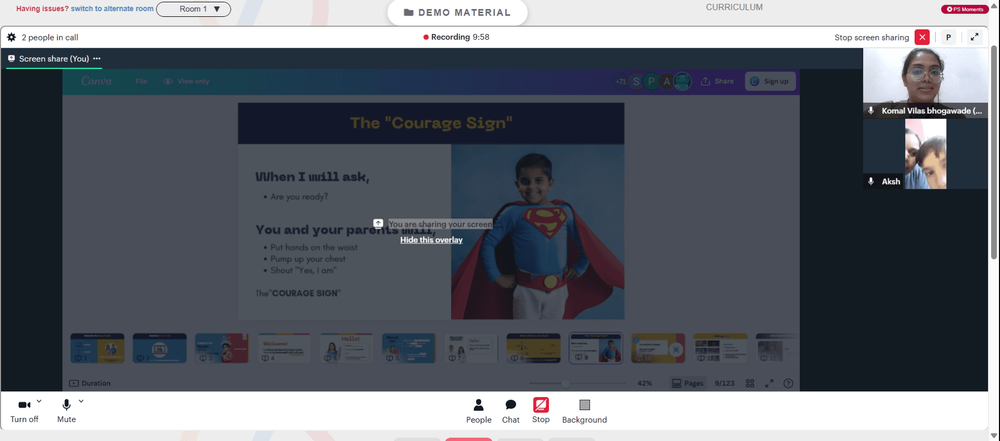Select slide thumbnail 1
The image size is (1000, 441).
click(x=97, y=348)
